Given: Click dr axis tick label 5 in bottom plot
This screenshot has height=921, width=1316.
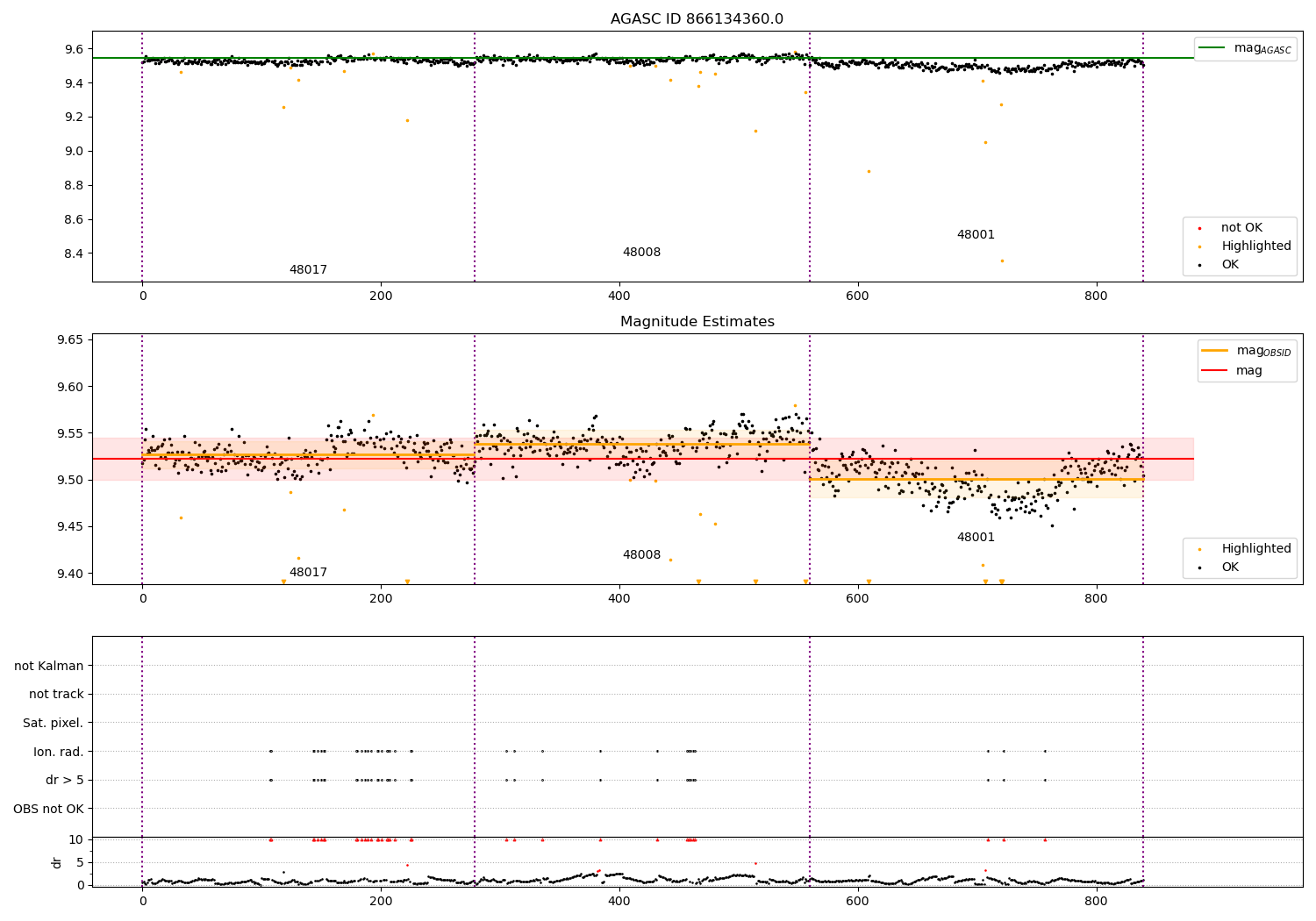Looking at the screenshot, I should [x=80, y=862].
